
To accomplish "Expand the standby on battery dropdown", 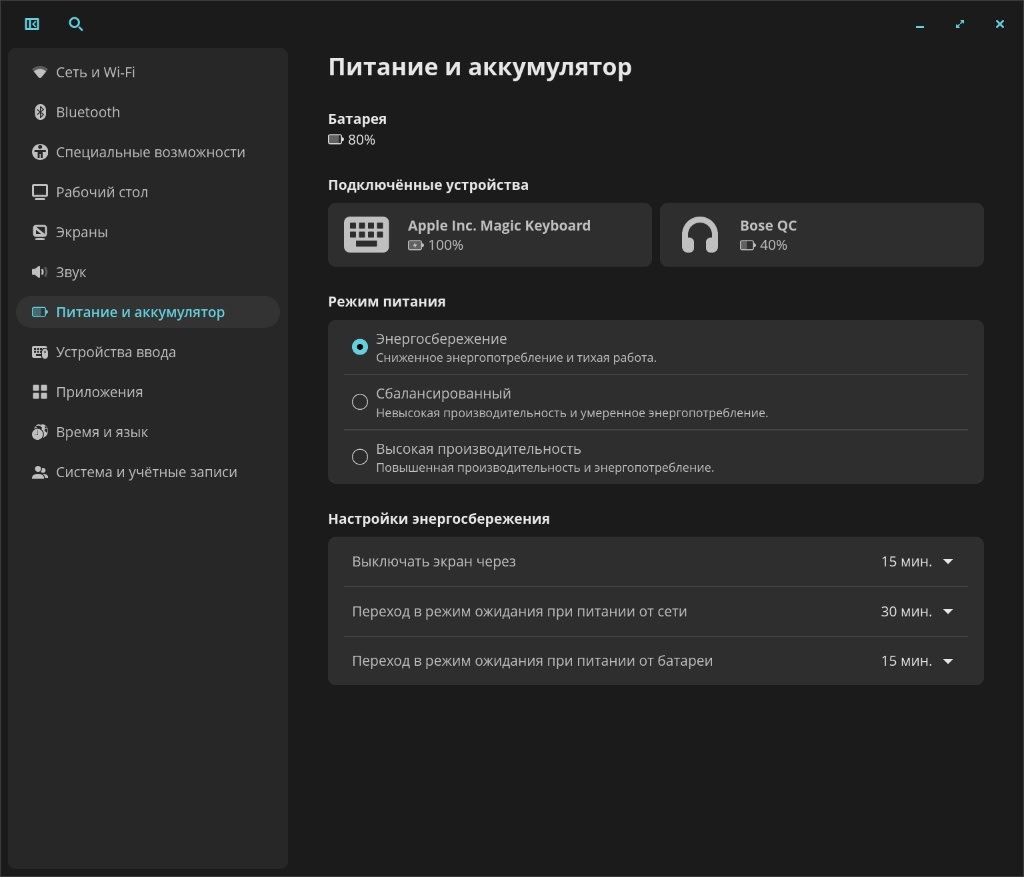I will click(x=917, y=661).
